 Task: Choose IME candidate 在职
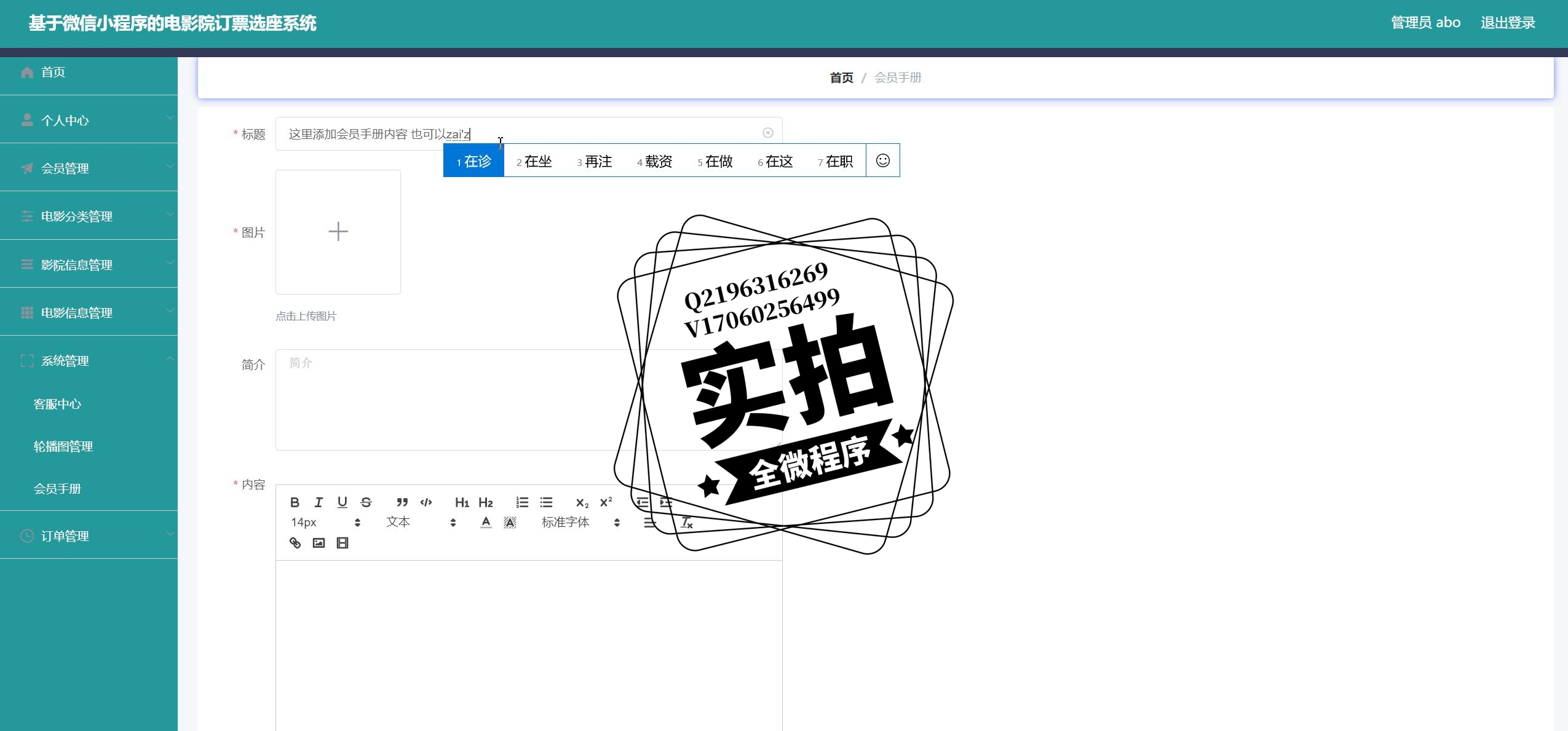coord(835,161)
